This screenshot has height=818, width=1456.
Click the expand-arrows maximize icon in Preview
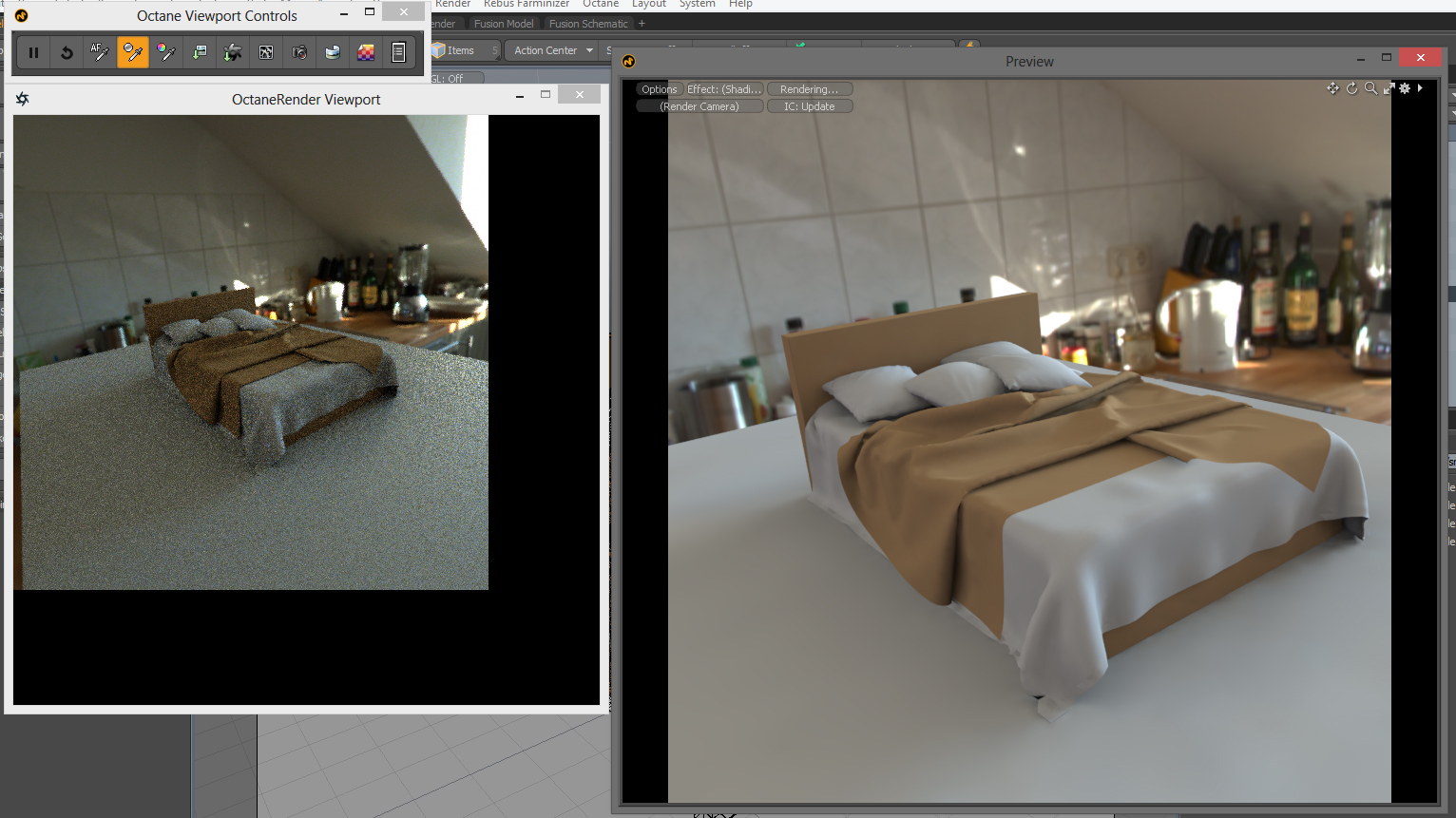[1389, 88]
